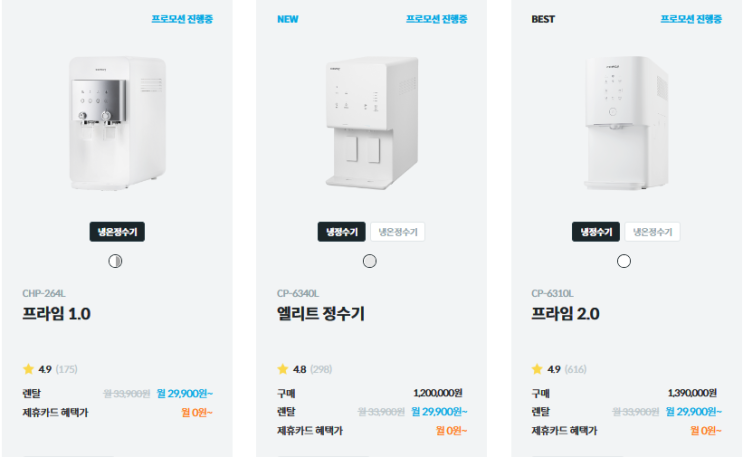The height and width of the screenshot is (457, 743).
Task: Click the 엘리트 정수기 product title
Action: (320, 314)
